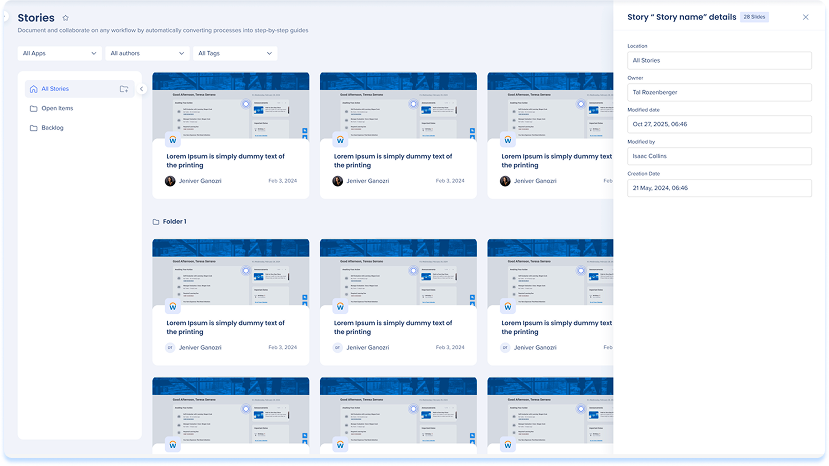Click the Owner field with Tal Rozenberger

[719, 93]
